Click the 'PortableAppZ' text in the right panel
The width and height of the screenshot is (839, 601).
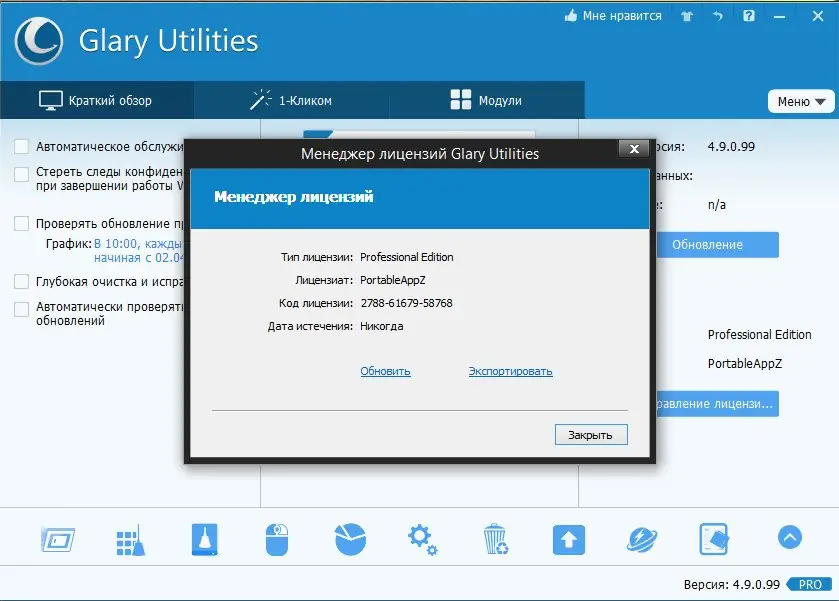pos(745,363)
